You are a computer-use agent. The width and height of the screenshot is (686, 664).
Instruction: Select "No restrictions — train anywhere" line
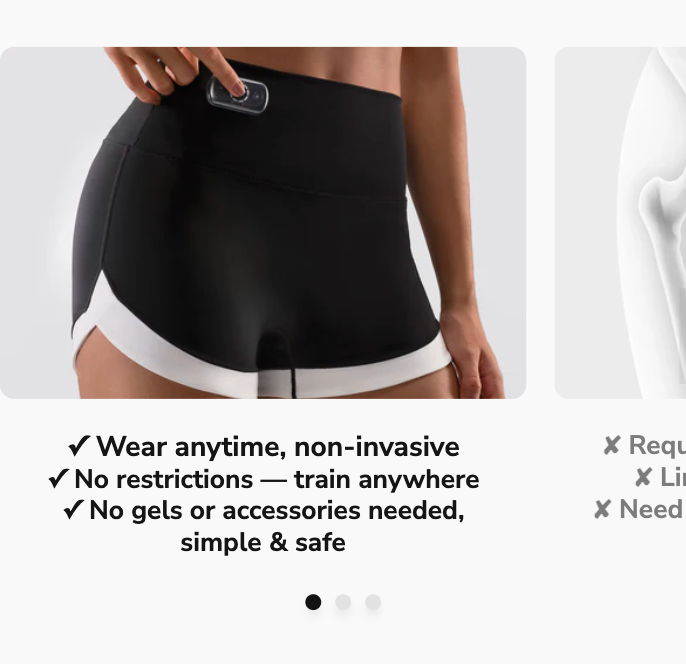(x=277, y=479)
